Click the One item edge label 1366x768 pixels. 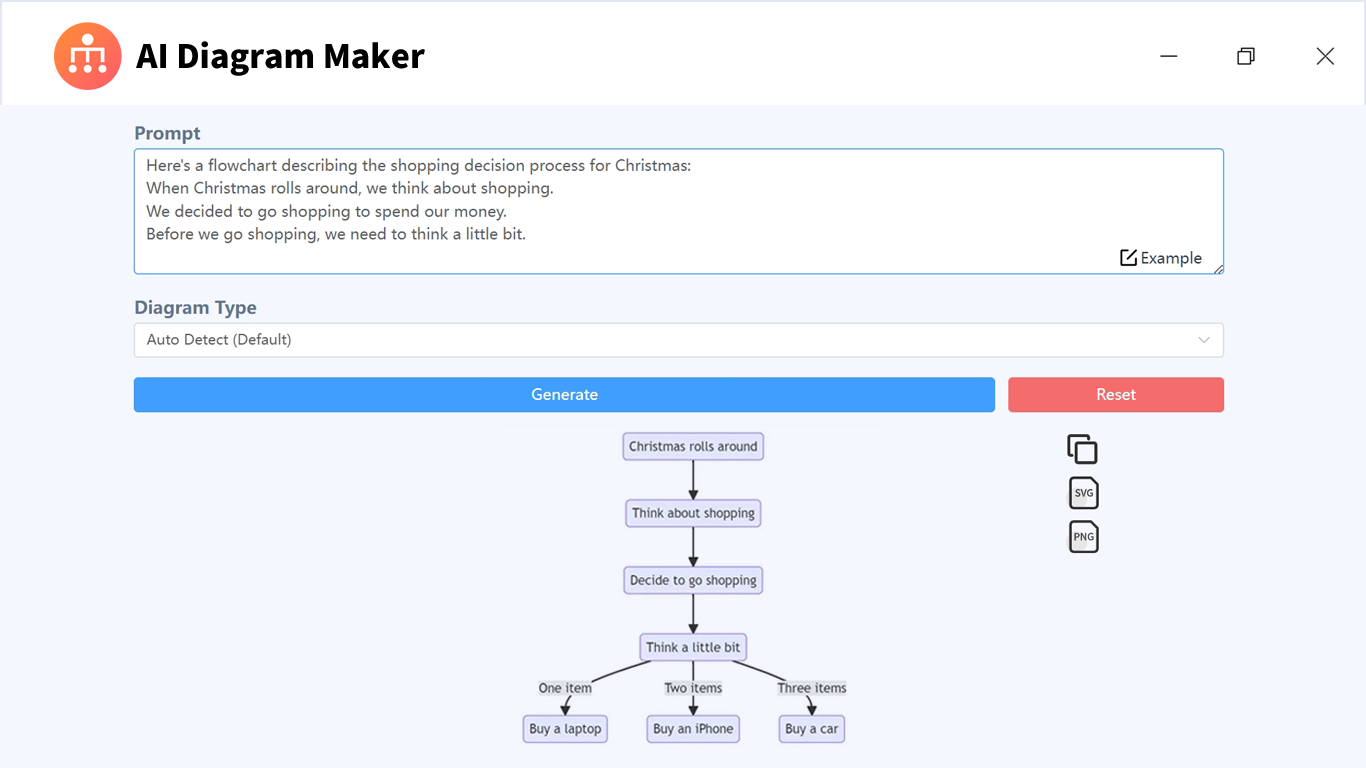pyautogui.click(x=565, y=688)
